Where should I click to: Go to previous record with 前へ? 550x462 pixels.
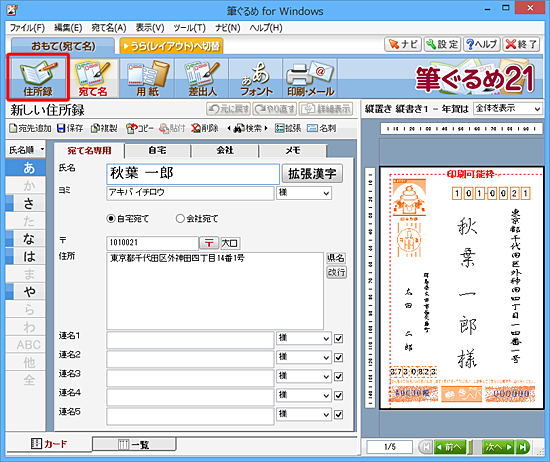tap(450, 447)
